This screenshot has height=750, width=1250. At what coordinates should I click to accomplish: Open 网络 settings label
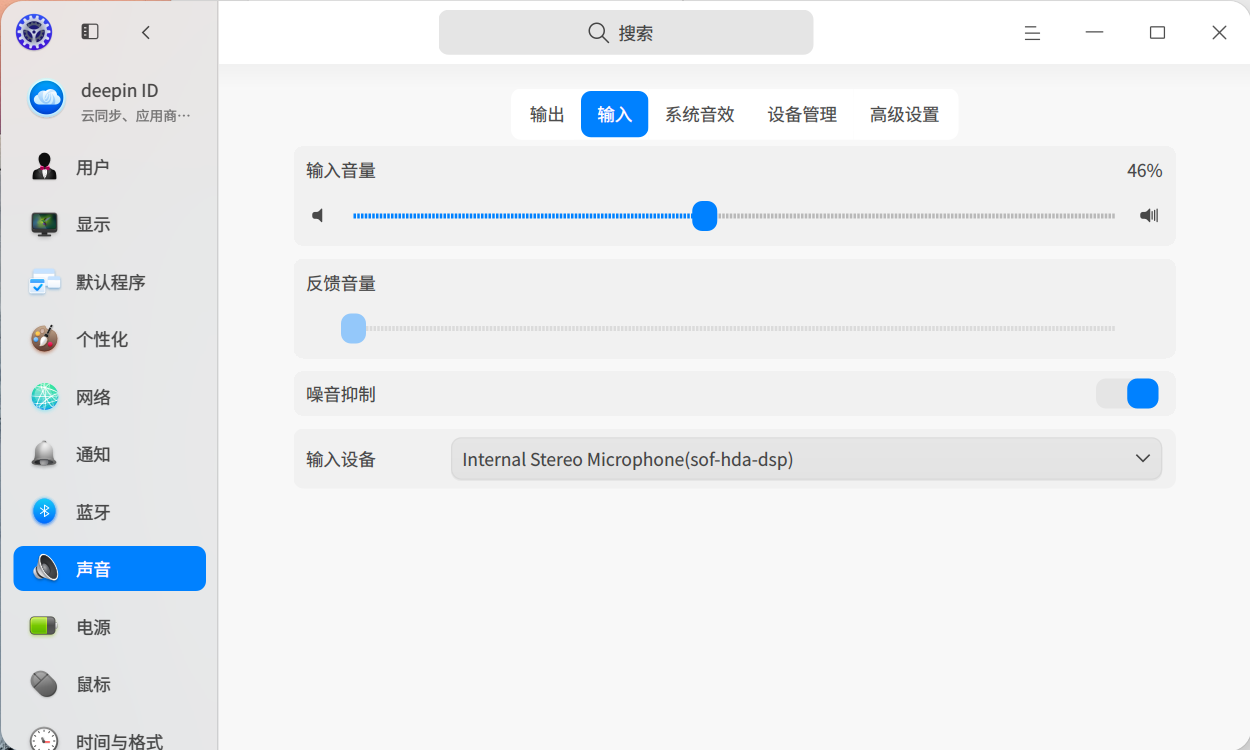[x=93, y=397]
